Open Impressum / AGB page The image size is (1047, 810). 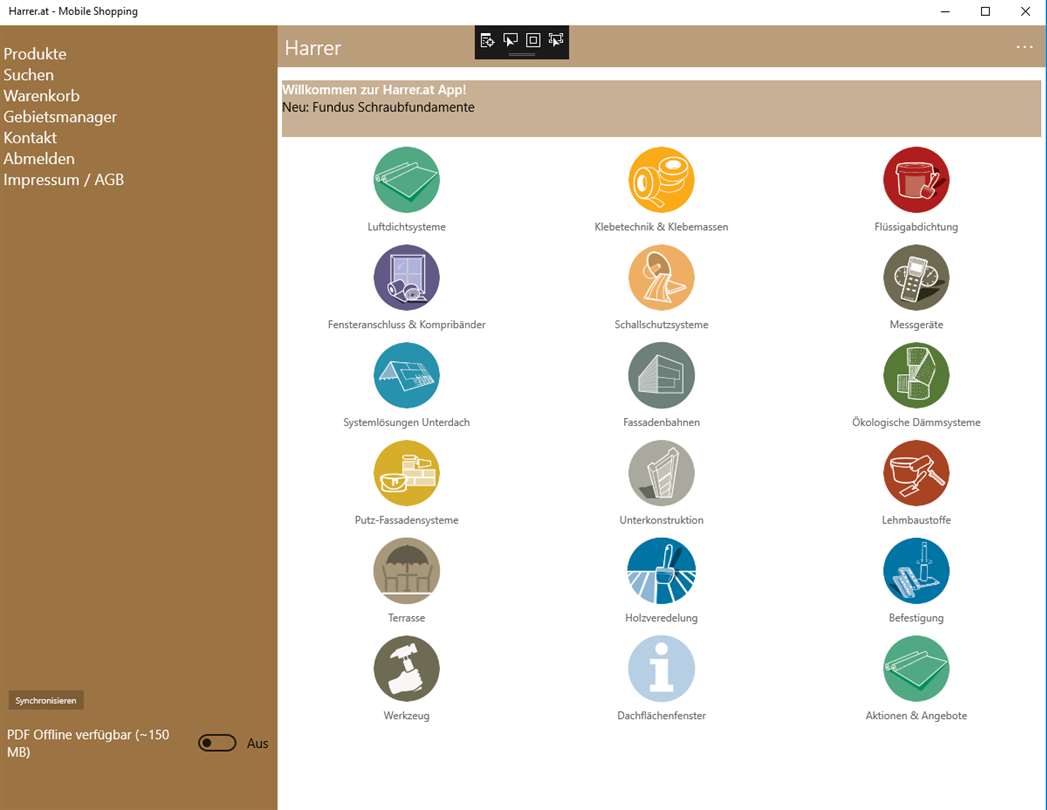point(63,180)
